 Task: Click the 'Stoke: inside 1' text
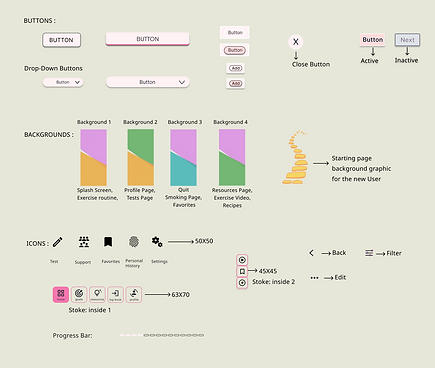[x=90, y=310]
